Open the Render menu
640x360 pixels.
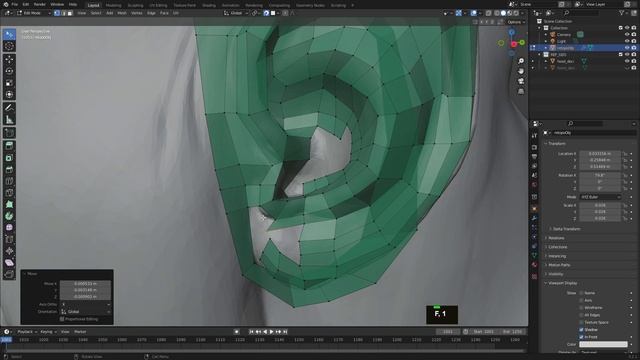click(40, 4)
